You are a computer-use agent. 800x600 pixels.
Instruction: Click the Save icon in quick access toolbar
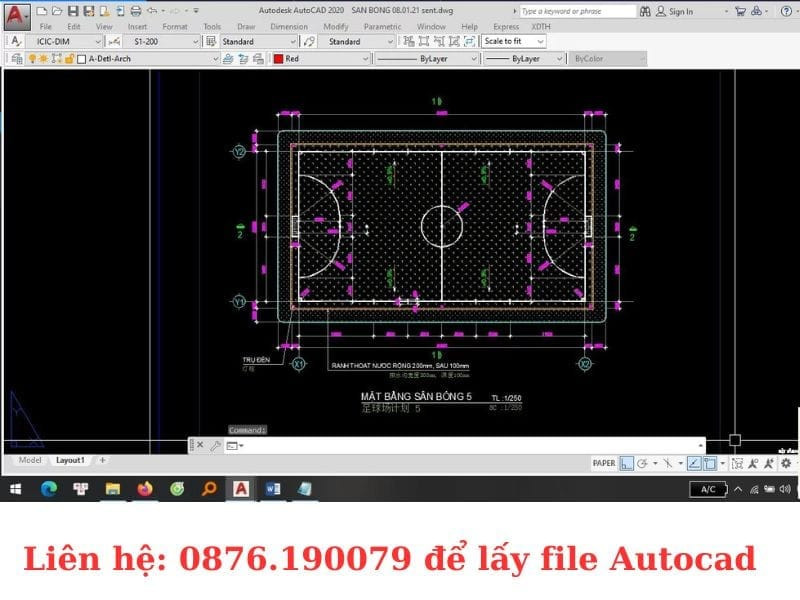tap(73, 11)
